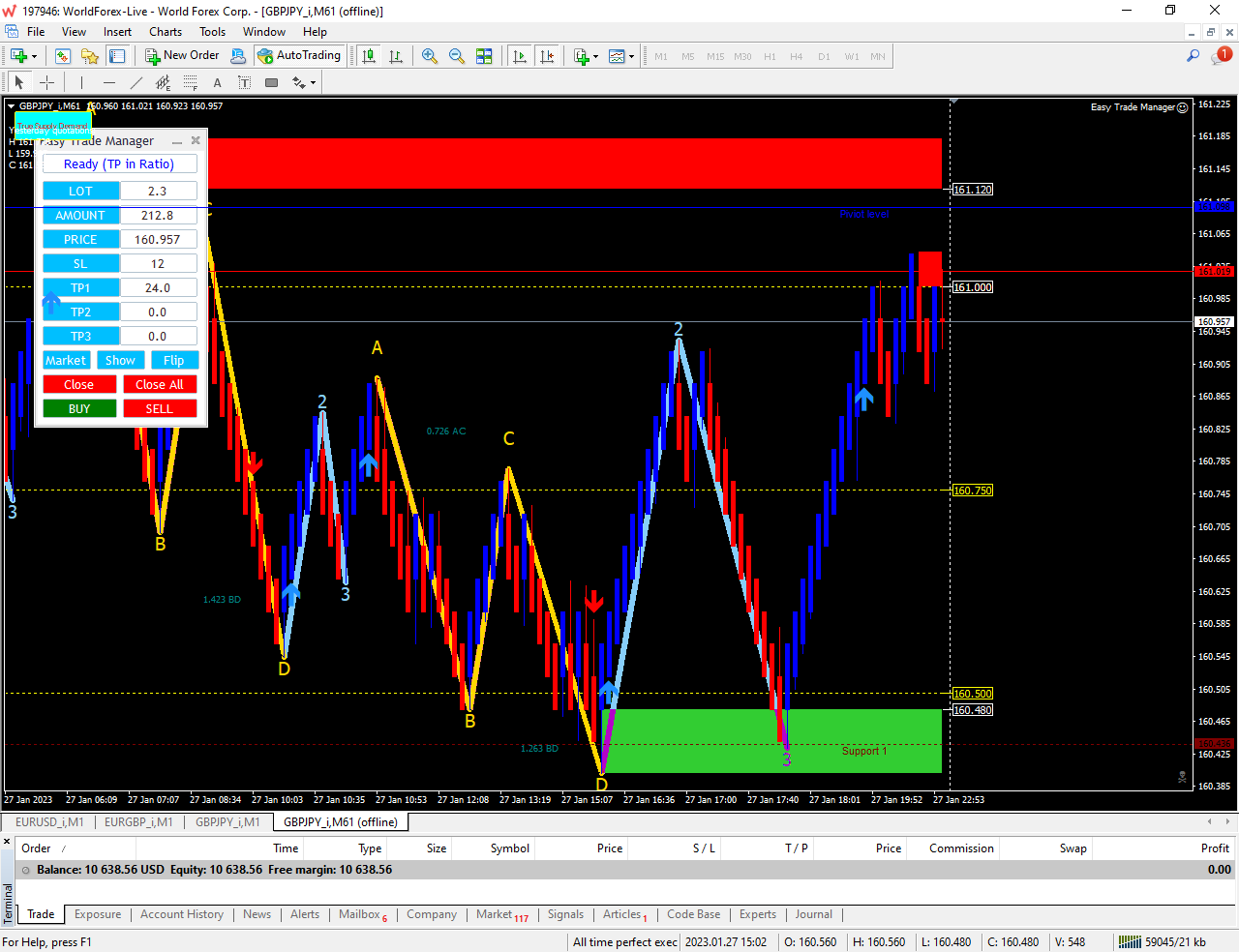Select the M5 timeframe
1239x952 pixels.
pyautogui.click(x=688, y=56)
